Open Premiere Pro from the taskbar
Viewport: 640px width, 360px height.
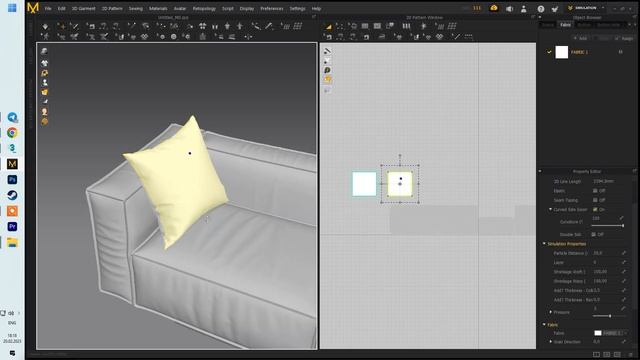[x=12, y=227]
